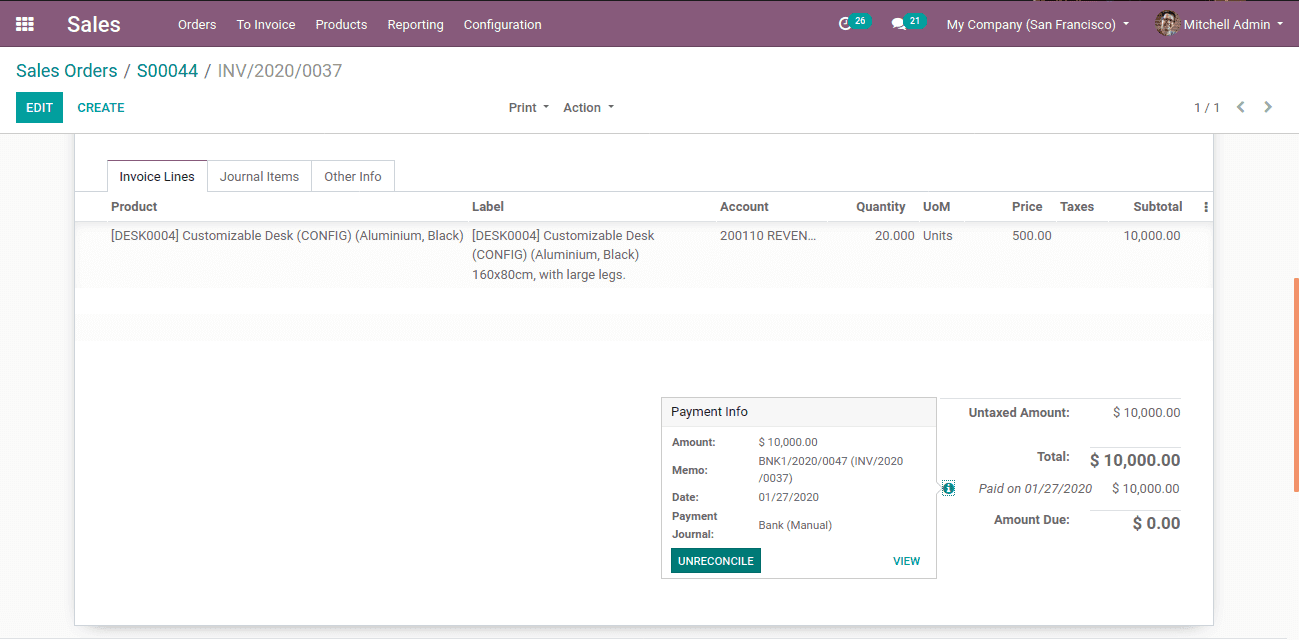Screen dimensions: 1299x640
Task: Click the UNRECONCILE button
Action: 716,561
